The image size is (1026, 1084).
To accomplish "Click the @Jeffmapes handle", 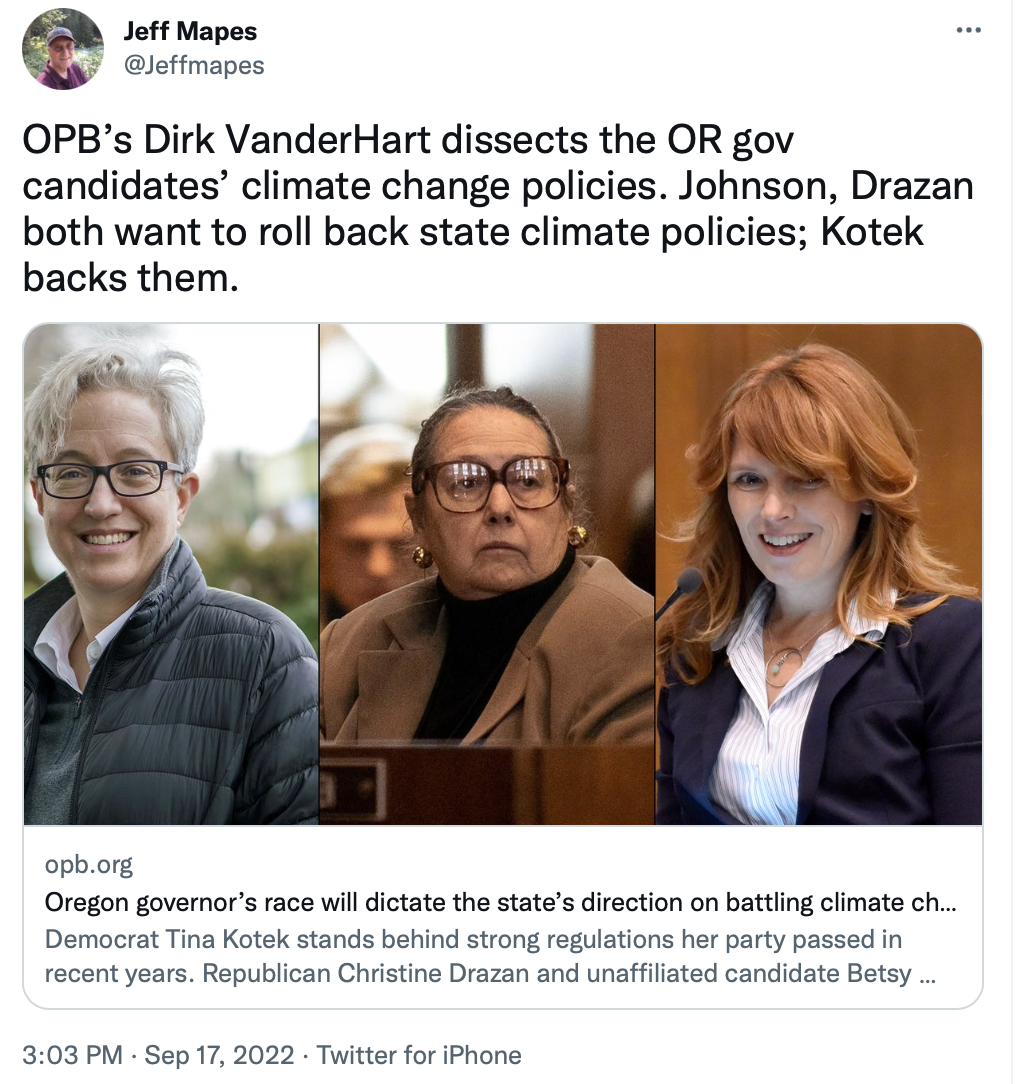I will point(194,66).
